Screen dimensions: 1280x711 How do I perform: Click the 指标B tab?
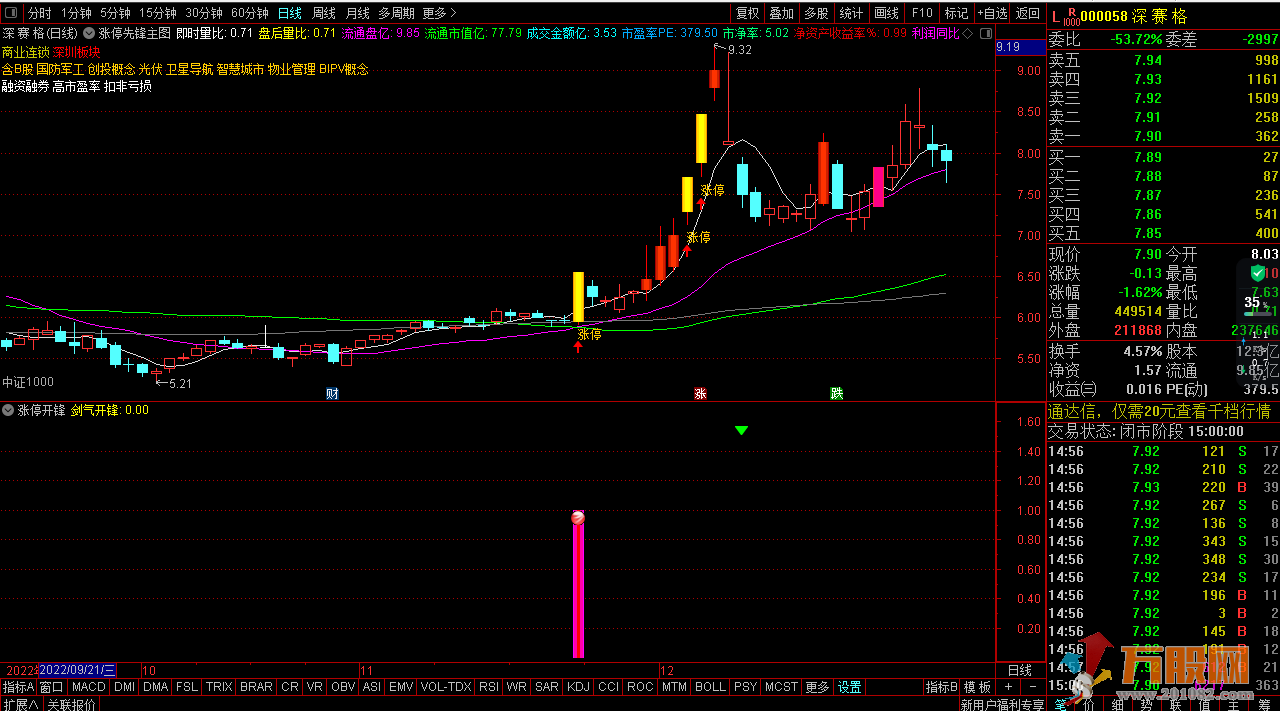(x=942, y=687)
